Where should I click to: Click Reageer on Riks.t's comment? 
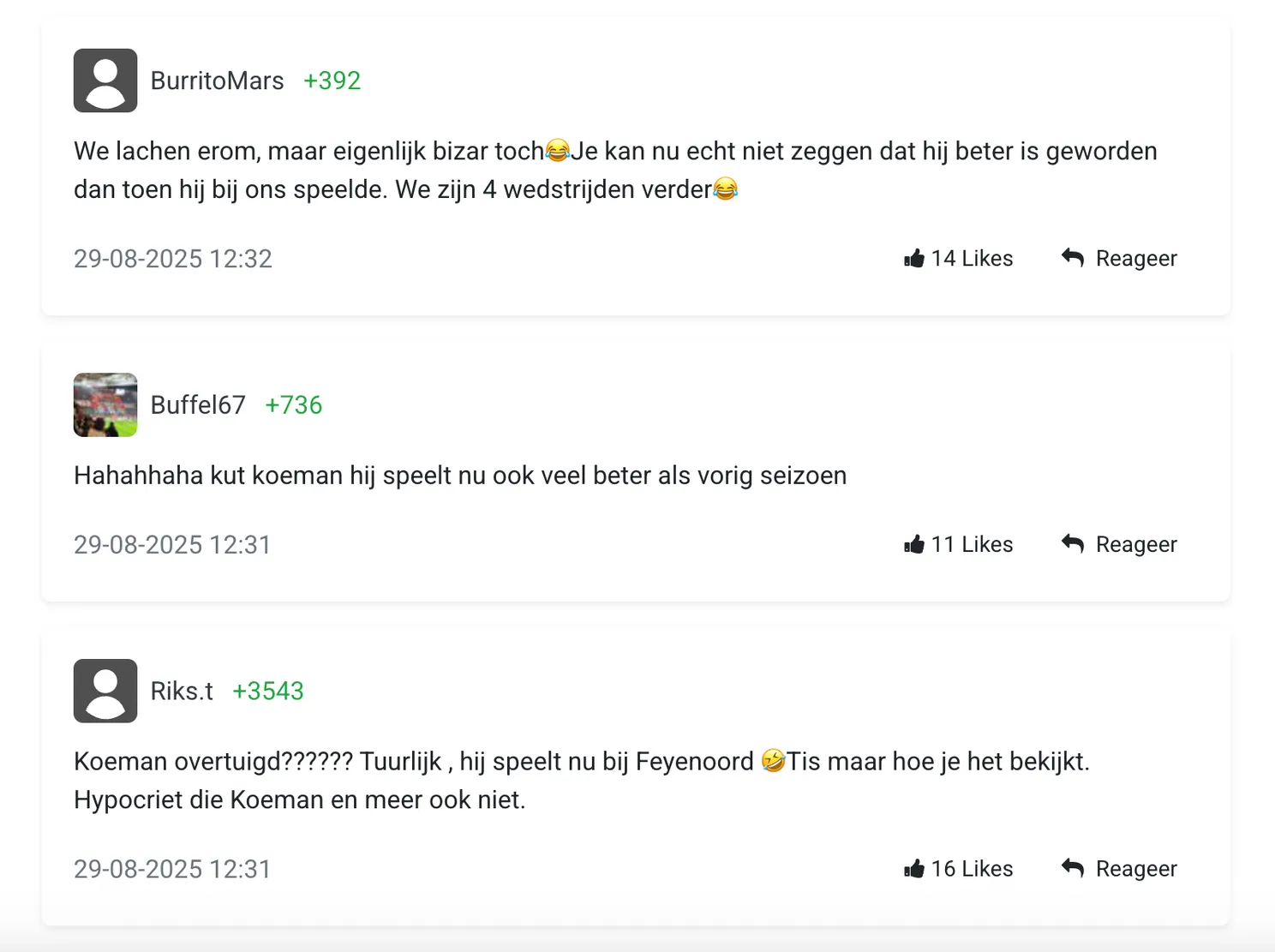(x=1136, y=868)
